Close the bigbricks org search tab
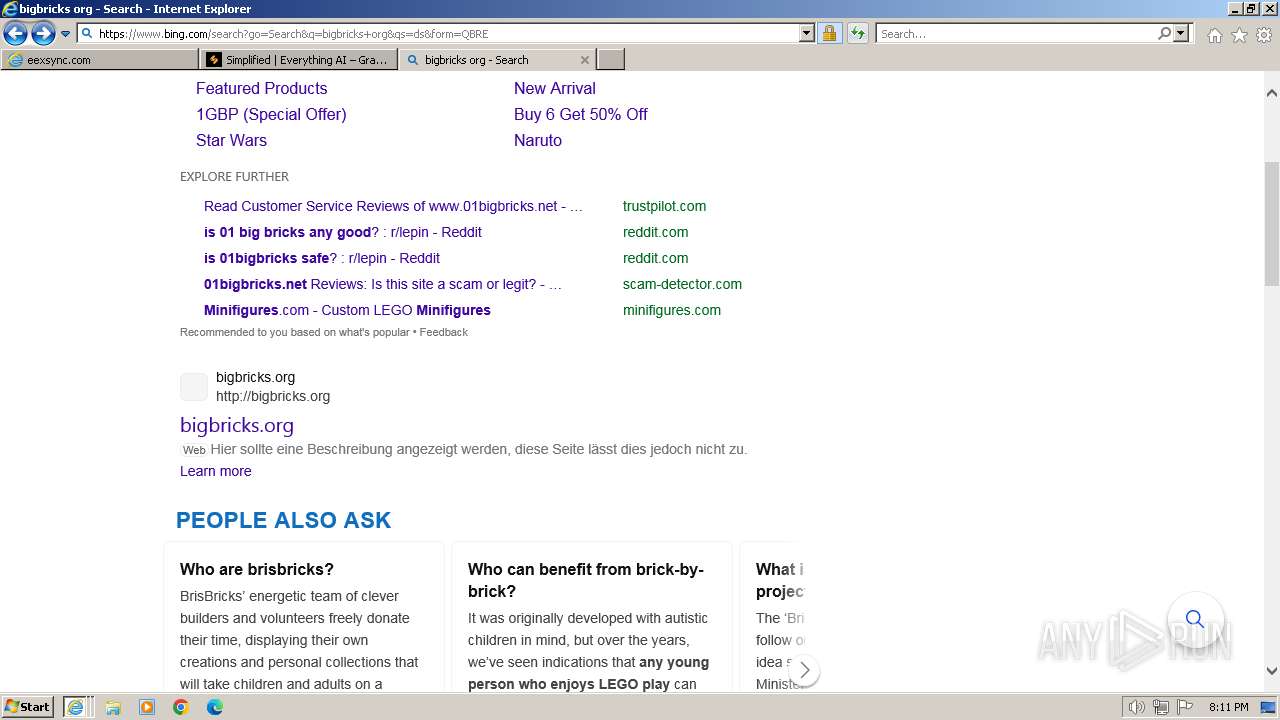Screen dimensions: 1280x720 click(x=585, y=60)
